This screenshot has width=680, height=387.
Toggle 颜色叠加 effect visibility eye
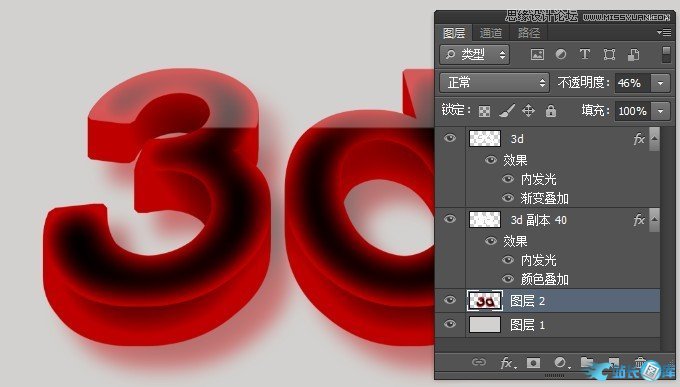point(508,279)
